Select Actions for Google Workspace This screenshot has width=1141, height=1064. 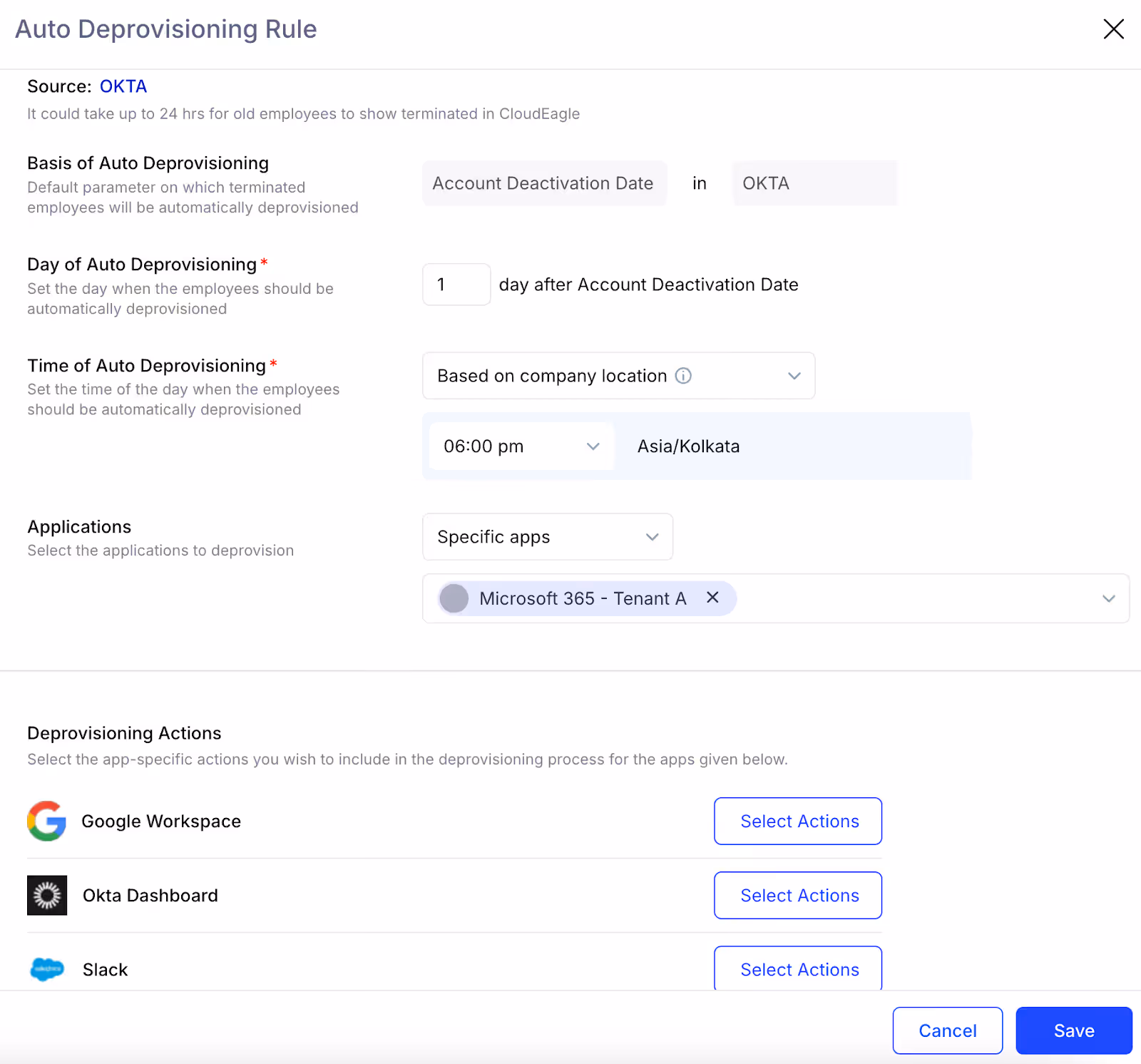pyautogui.click(x=798, y=822)
